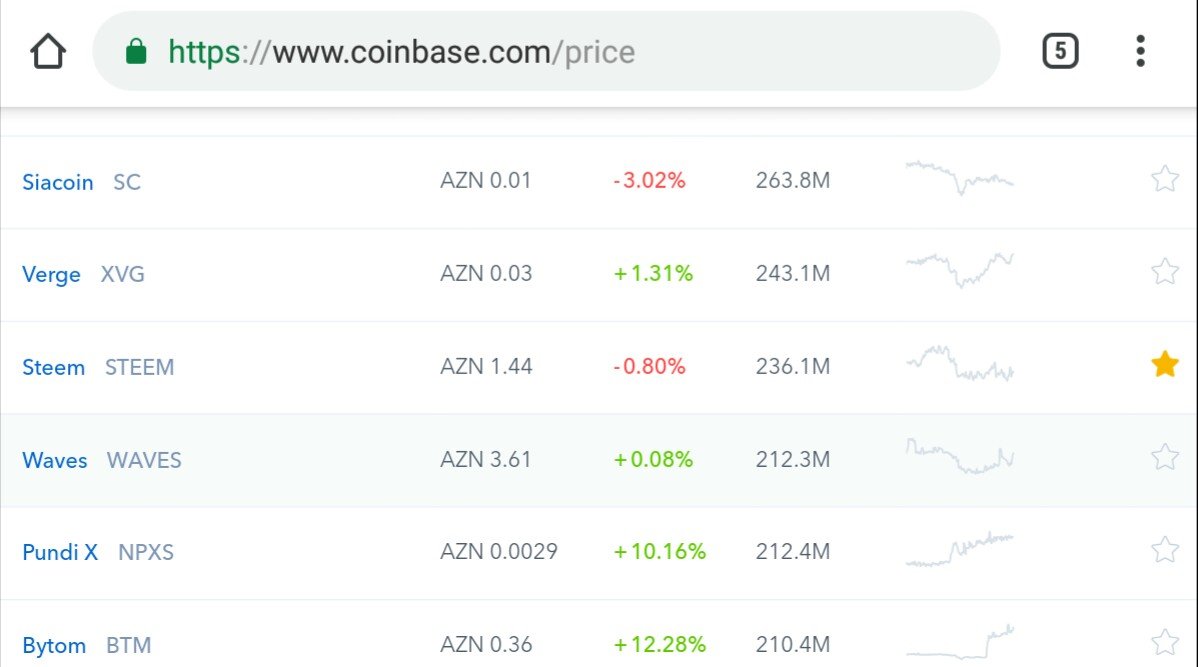This screenshot has width=1198, height=667.
Task: Toggle the Bytom favorite star
Action: click(x=1165, y=643)
